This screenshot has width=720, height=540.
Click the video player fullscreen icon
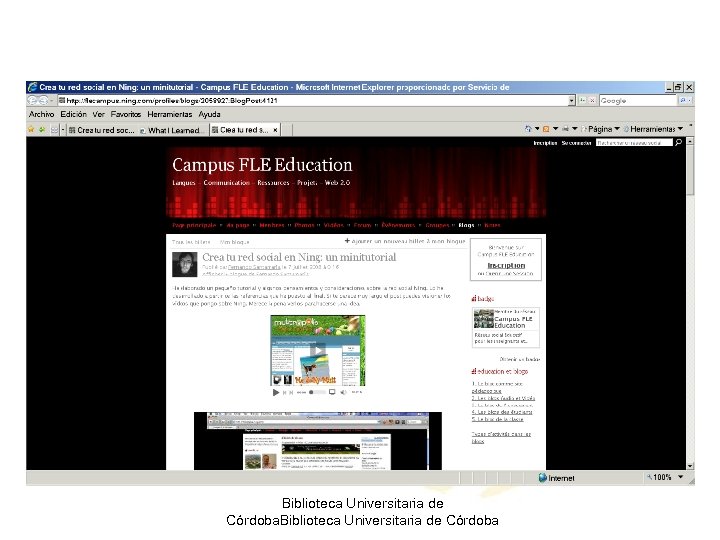click(x=332, y=392)
